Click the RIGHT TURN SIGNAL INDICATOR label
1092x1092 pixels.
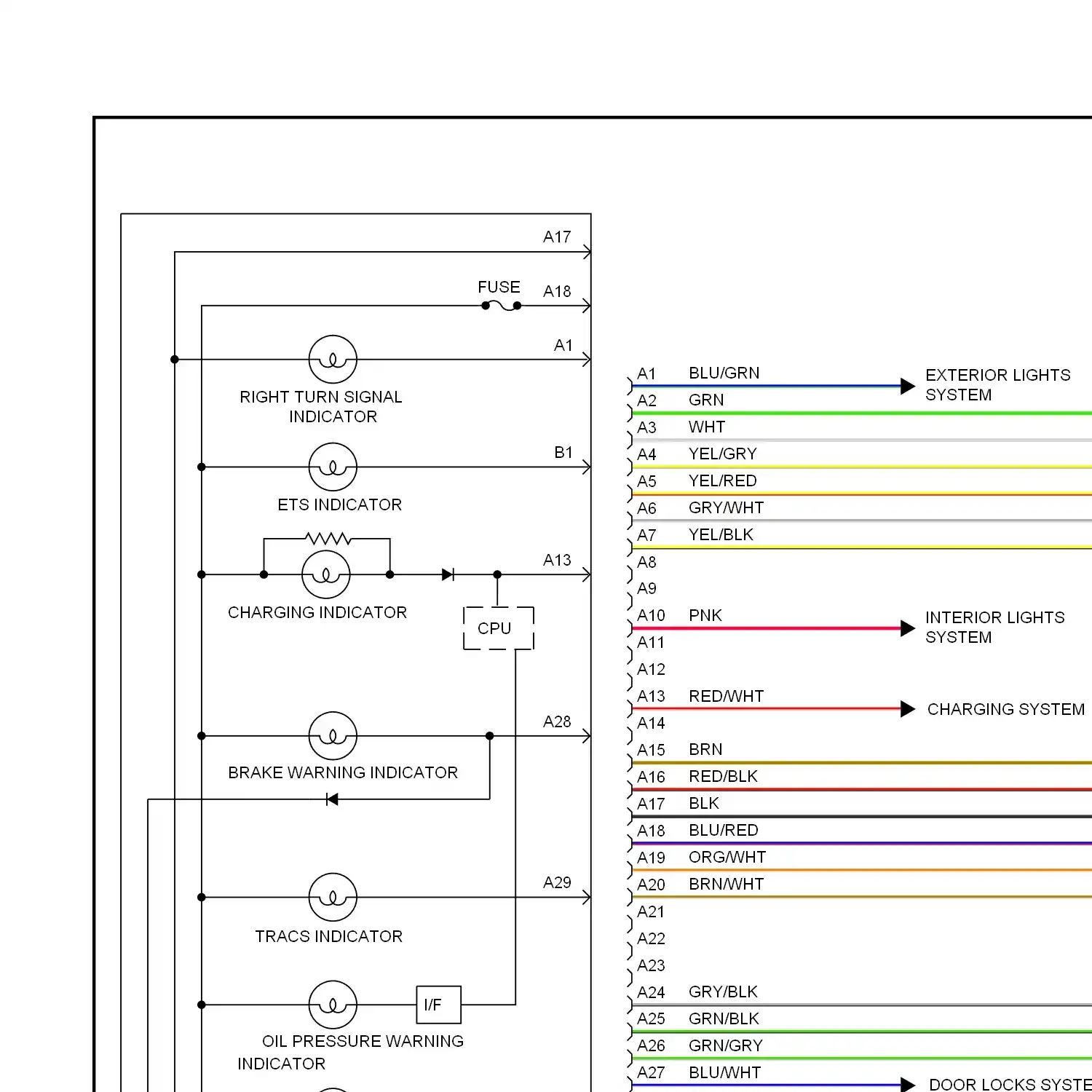coord(321,407)
